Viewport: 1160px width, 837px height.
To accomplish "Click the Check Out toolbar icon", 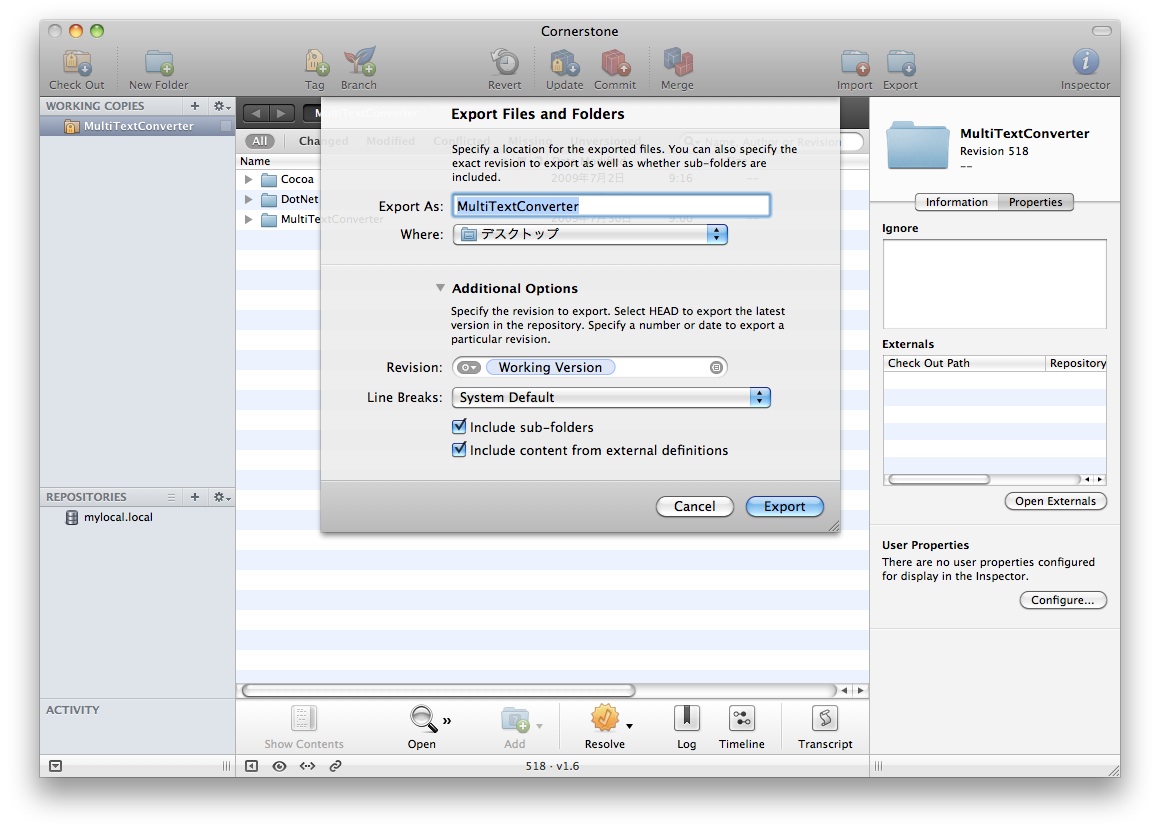I will pyautogui.click(x=77, y=63).
